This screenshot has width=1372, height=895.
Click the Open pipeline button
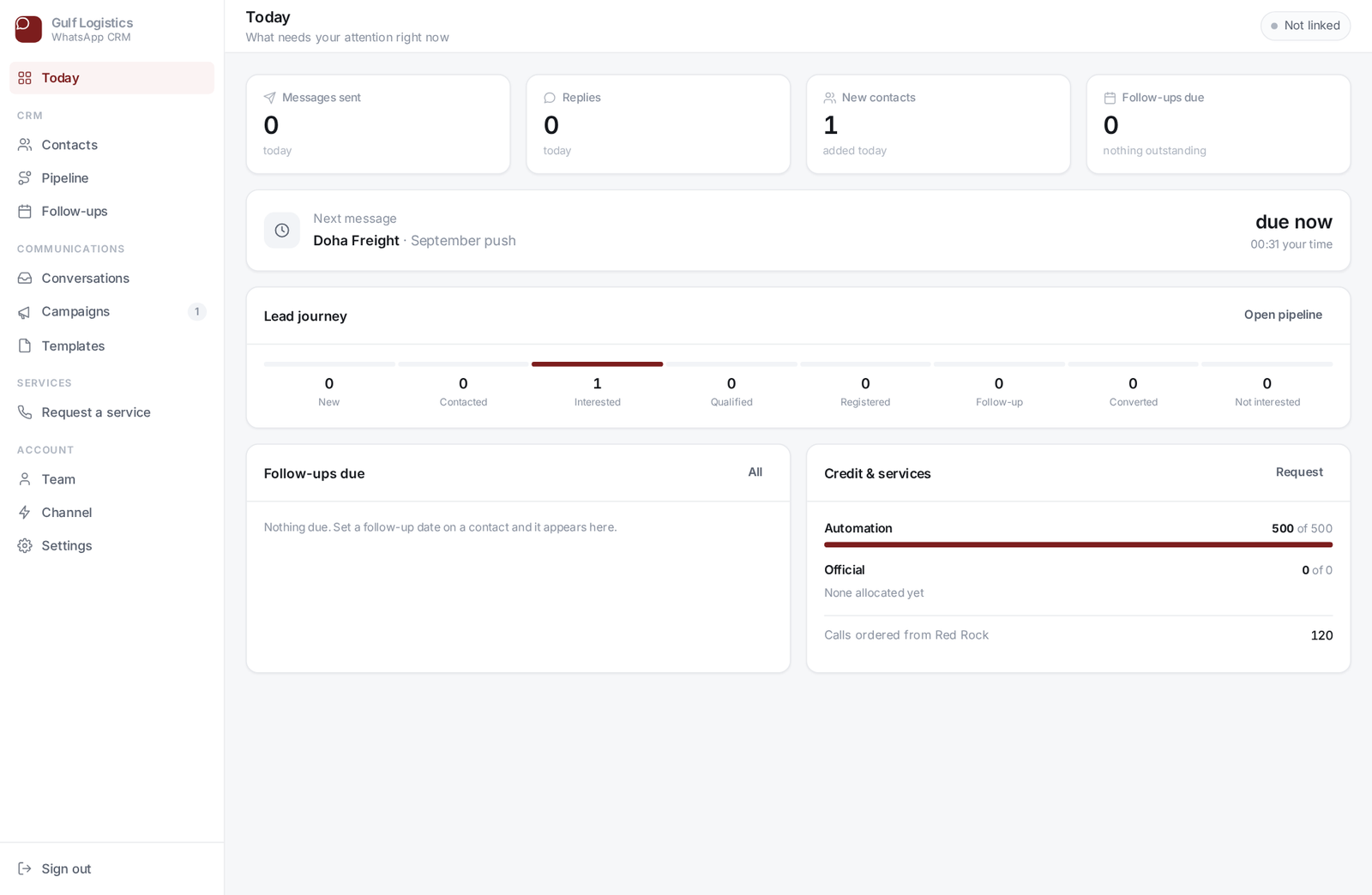[x=1283, y=315]
